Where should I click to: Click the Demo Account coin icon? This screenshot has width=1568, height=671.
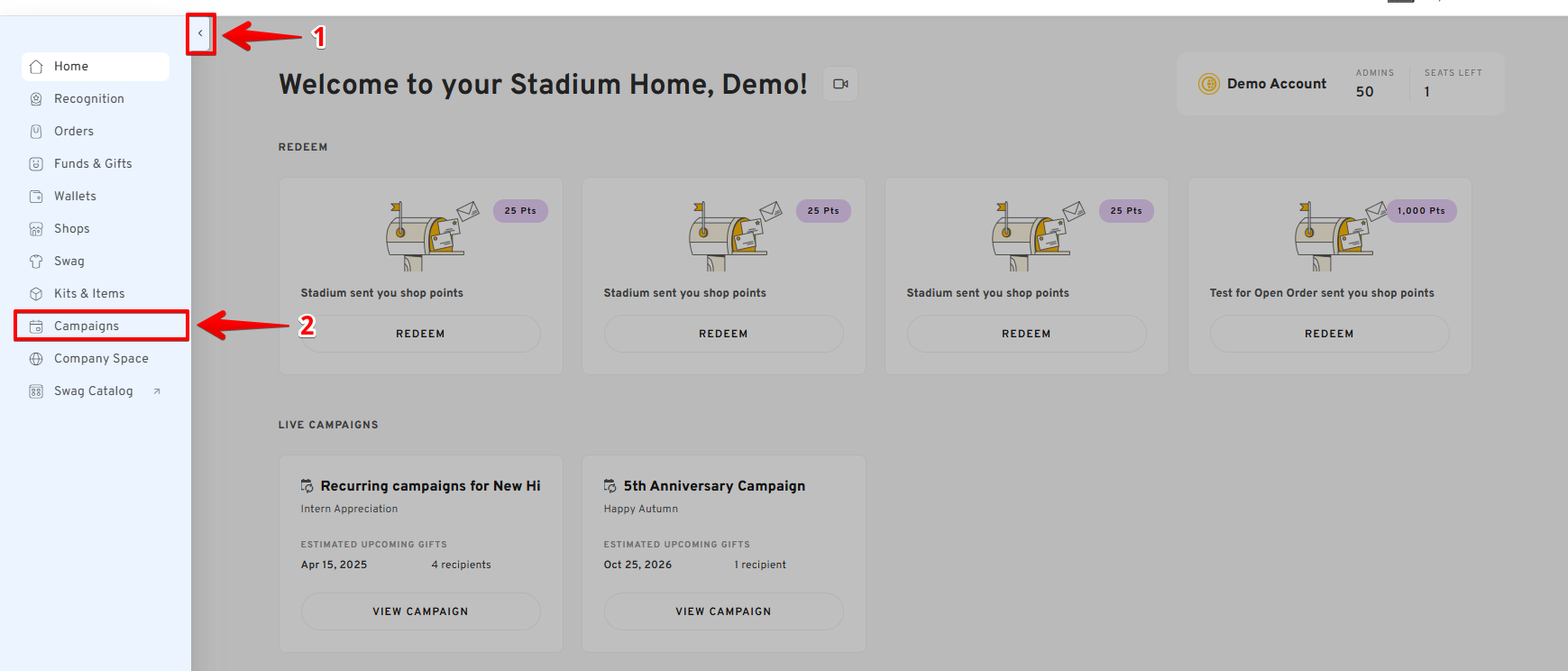tap(1208, 84)
